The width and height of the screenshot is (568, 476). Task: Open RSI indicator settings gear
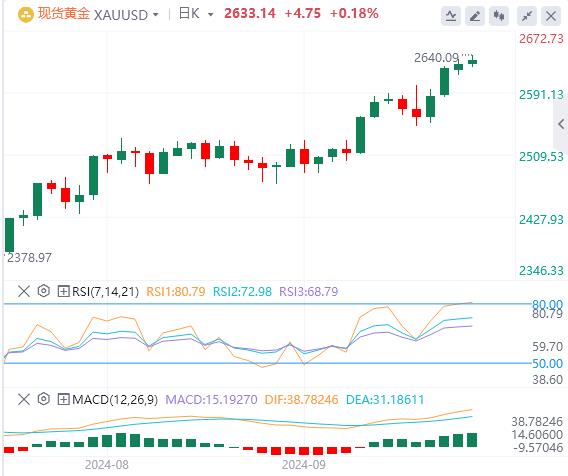coord(44,291)
